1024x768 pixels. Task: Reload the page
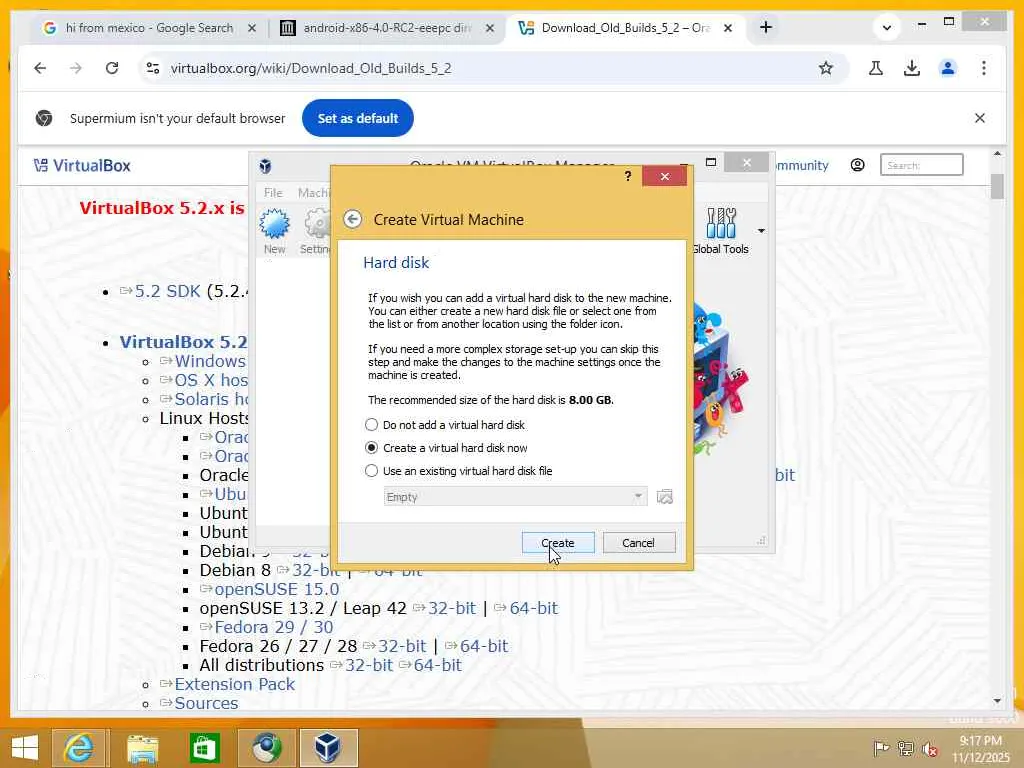[112, 68]
